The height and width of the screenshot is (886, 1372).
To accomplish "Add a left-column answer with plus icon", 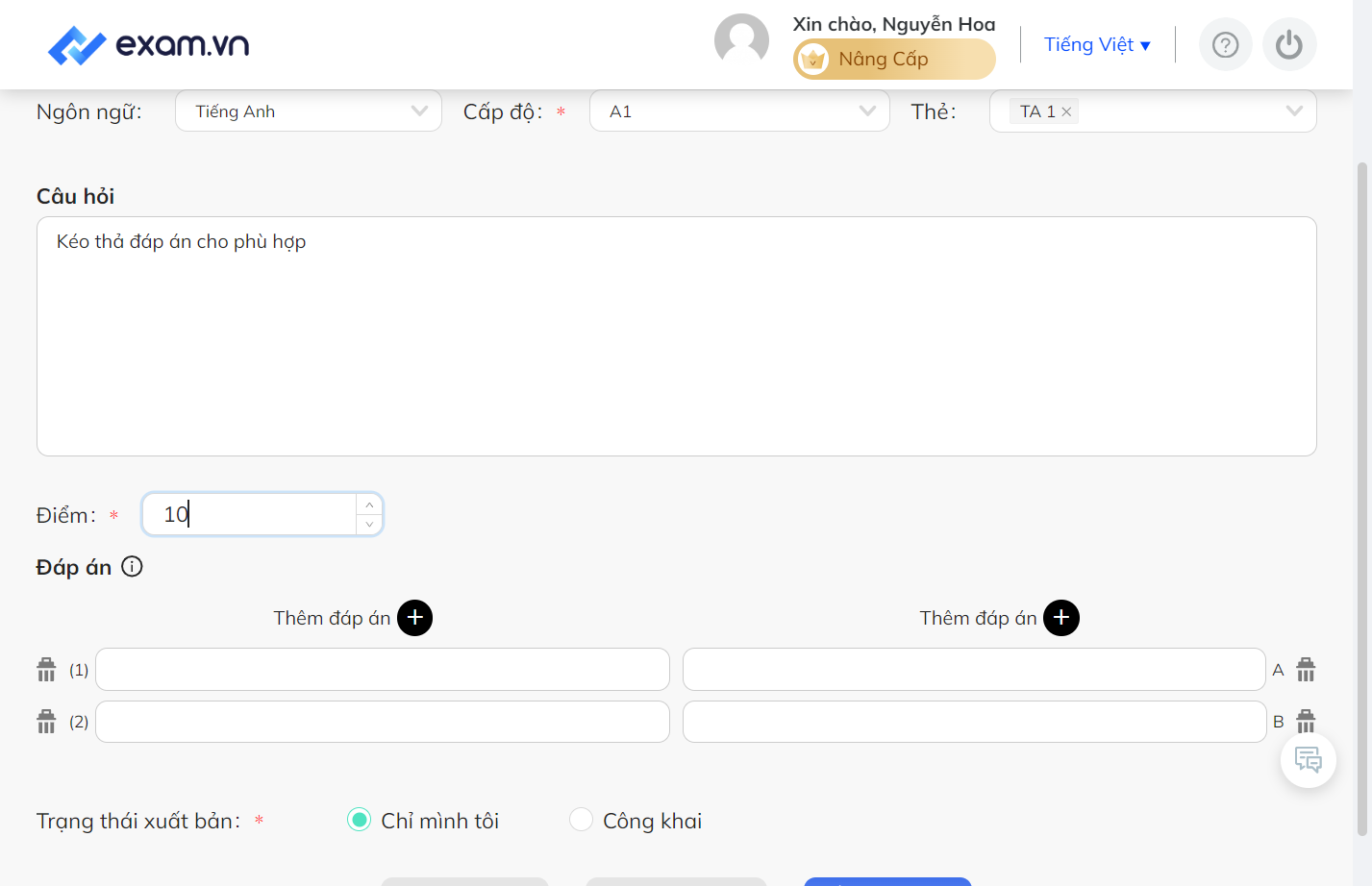I will click(x=415, y=618).
